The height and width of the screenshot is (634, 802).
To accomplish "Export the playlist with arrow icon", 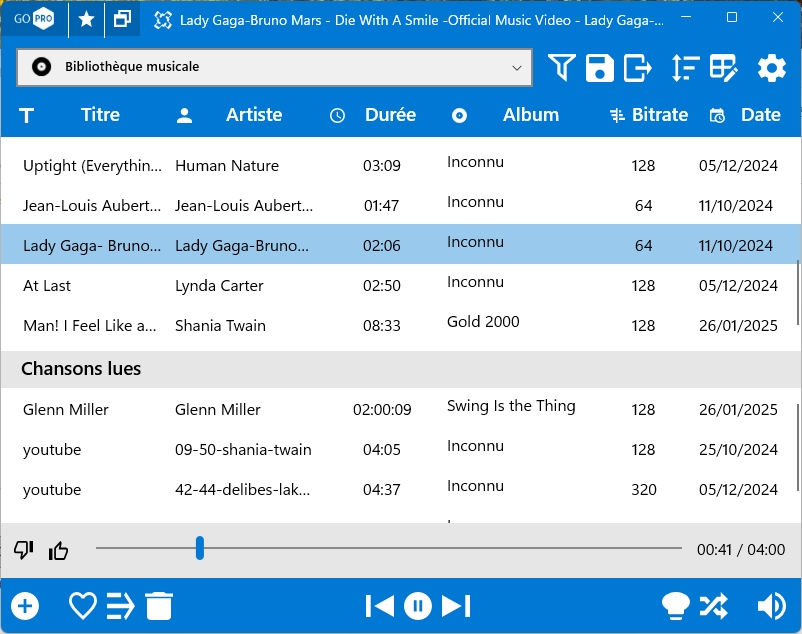I will (x=638, y=67).
